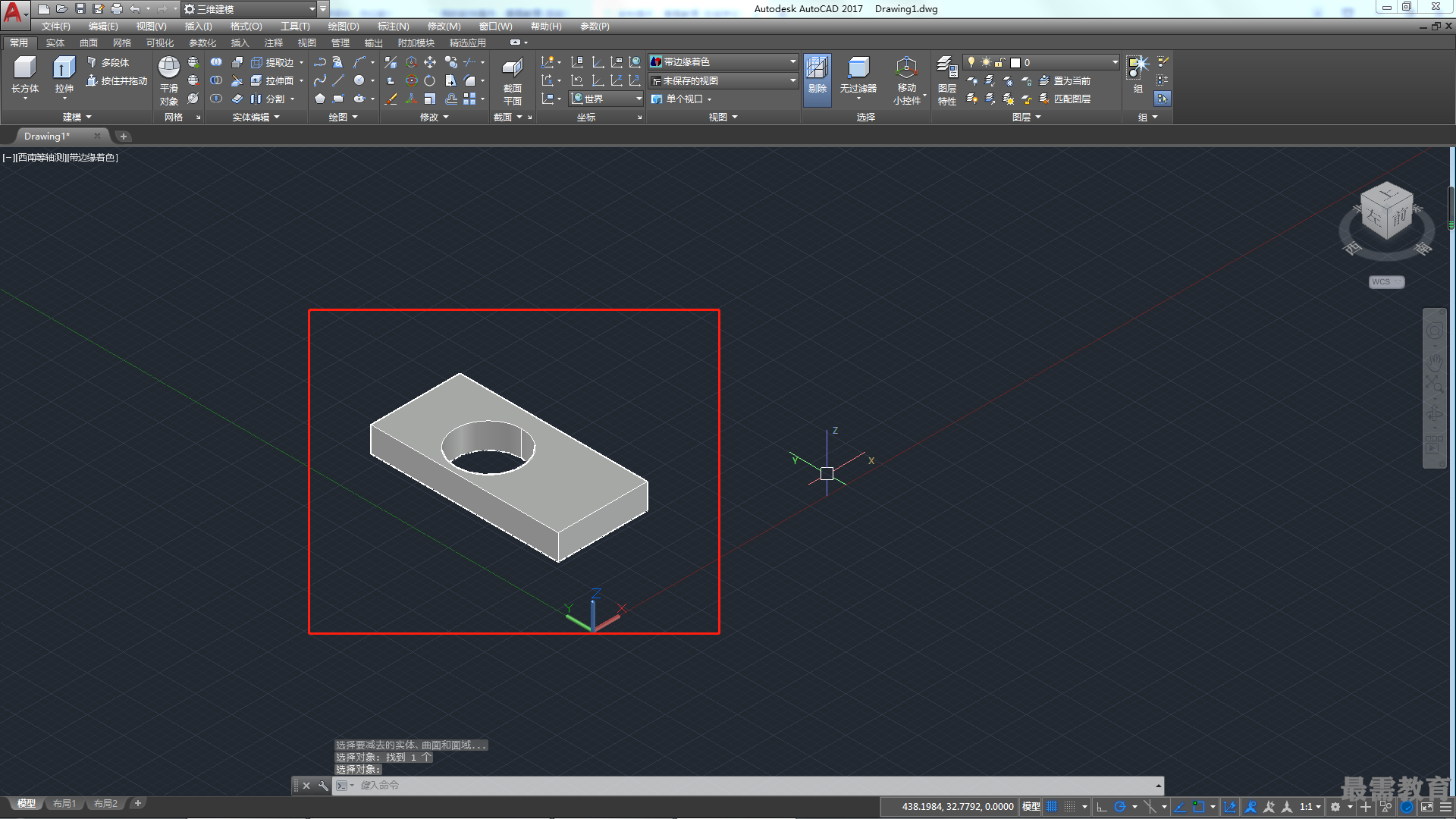Toggle ortho mode in status bar
1456x819 pixels.
coord(1102,807)
